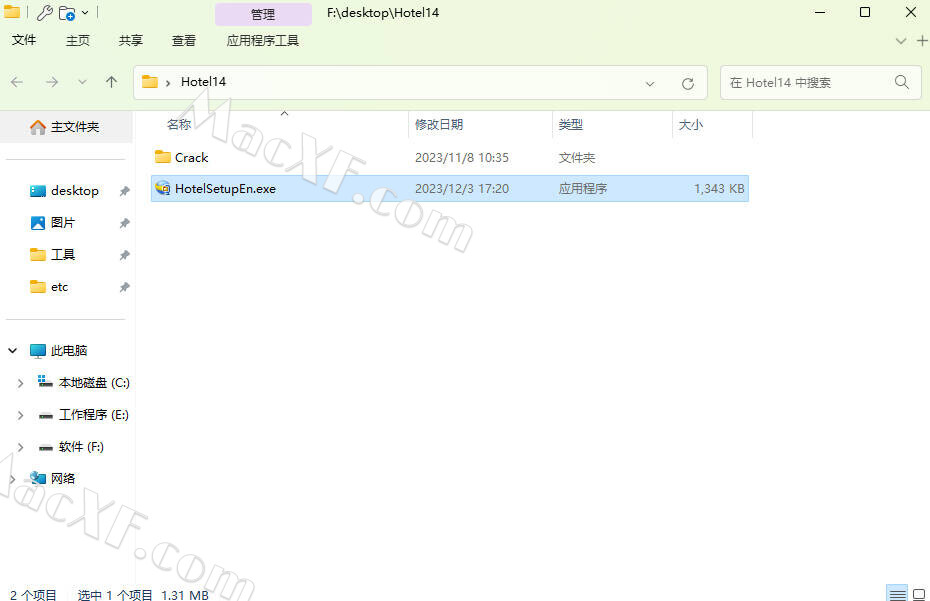Expand the 网络 node
This screenshot has width=930, height=601.
point(12,479)
